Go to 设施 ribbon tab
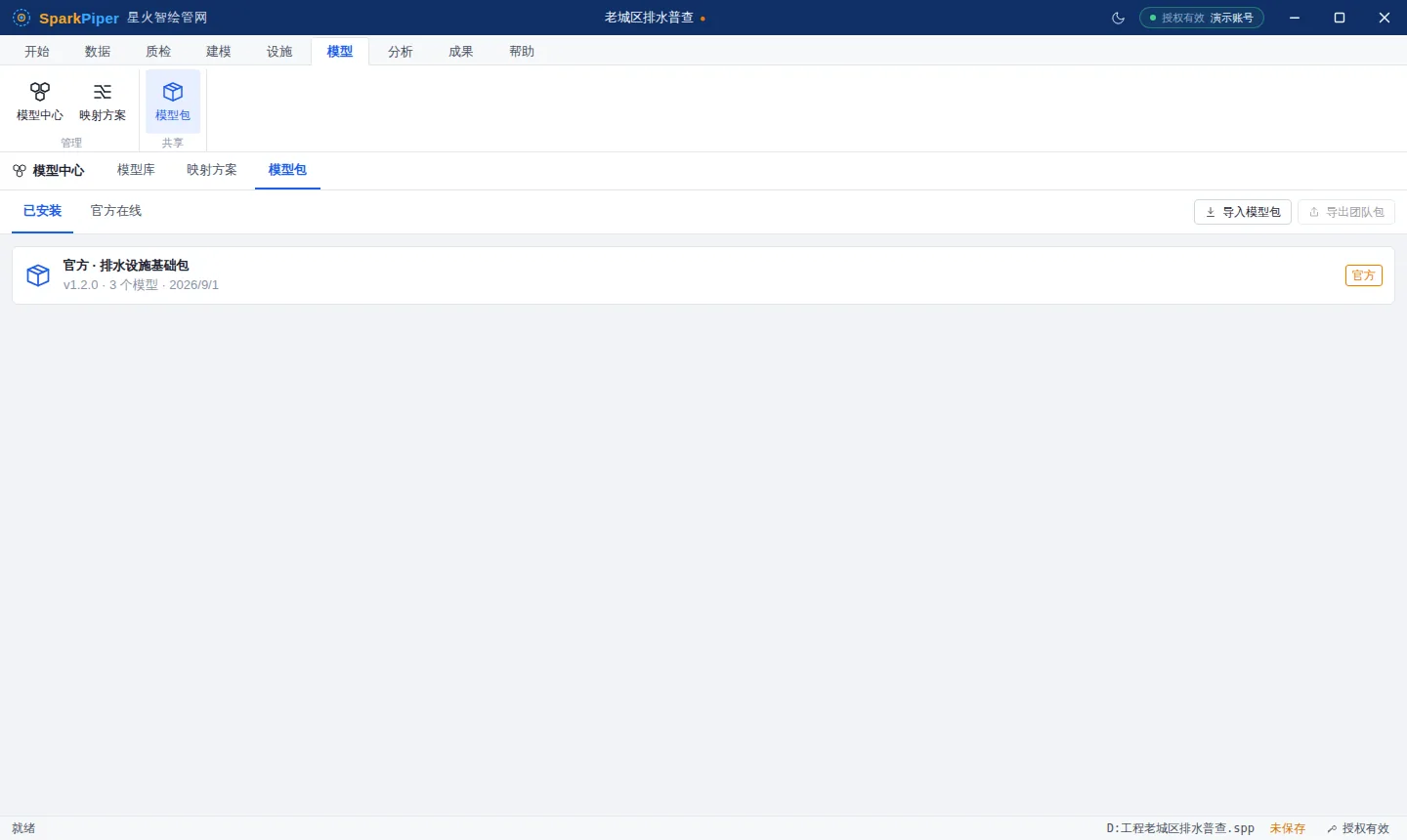This screenshot has width=1407, height=840. 279,52
